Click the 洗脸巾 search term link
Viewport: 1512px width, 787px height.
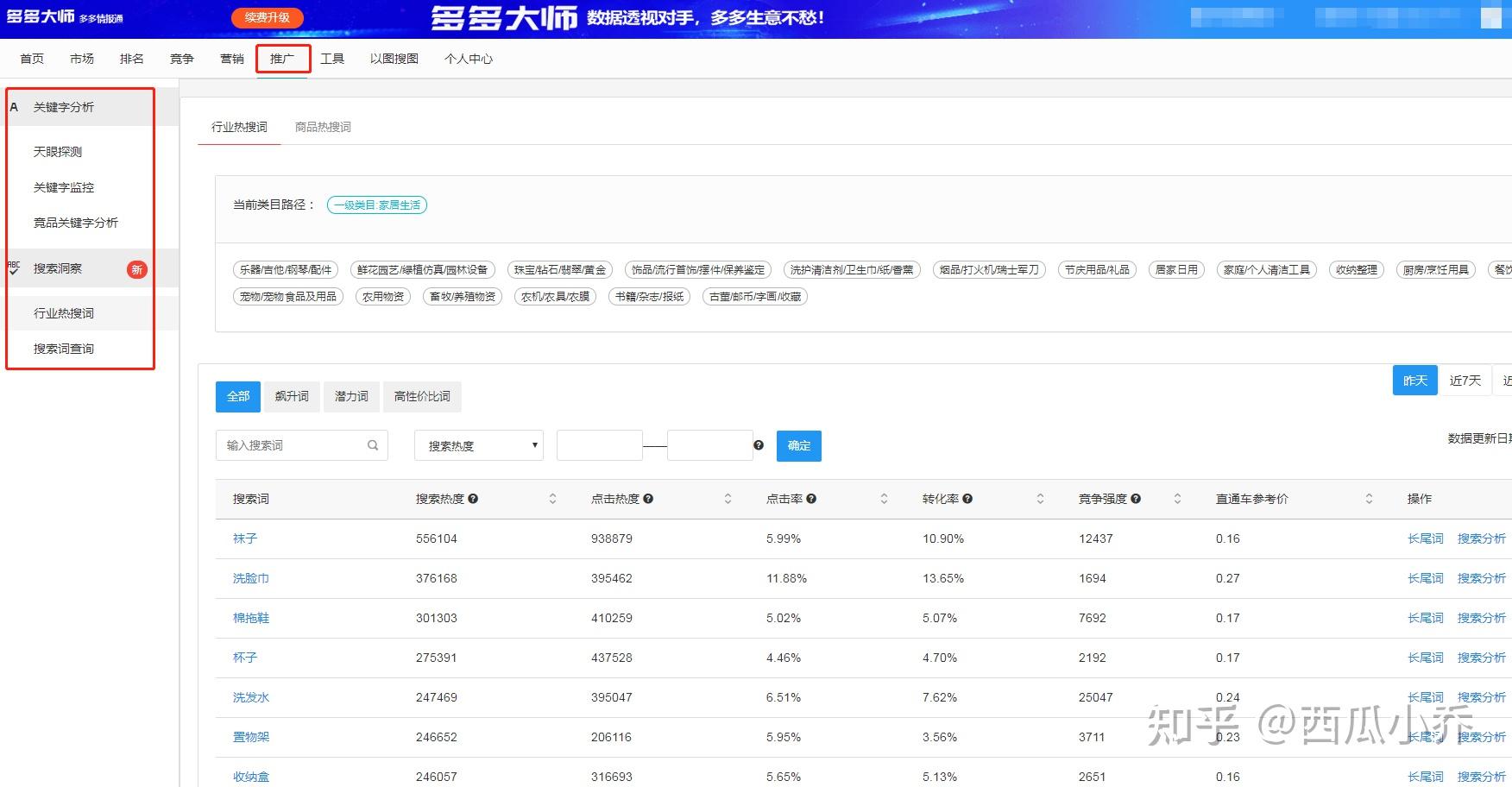[251, 578]
